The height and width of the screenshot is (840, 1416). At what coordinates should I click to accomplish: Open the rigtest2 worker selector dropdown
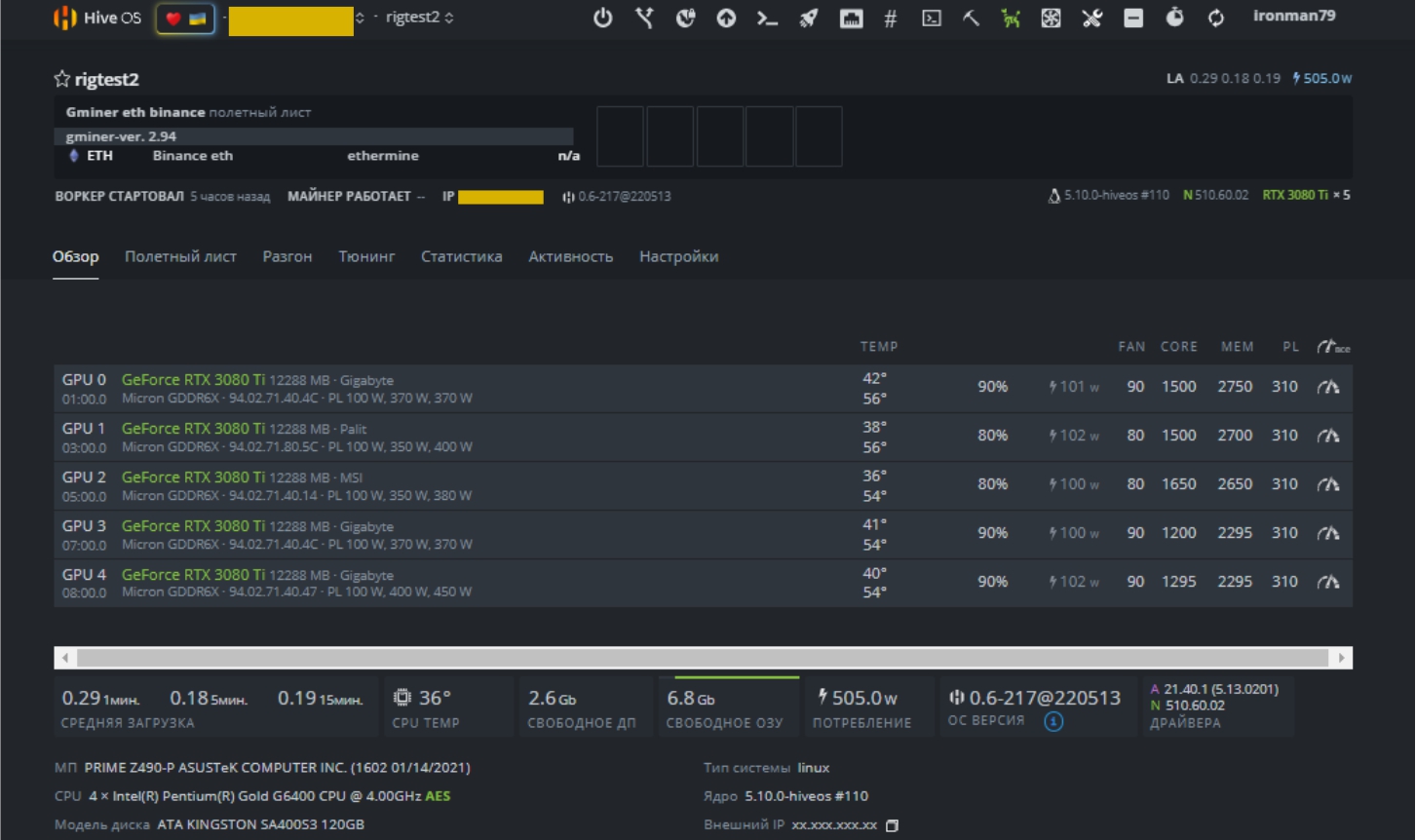point(419,18)
